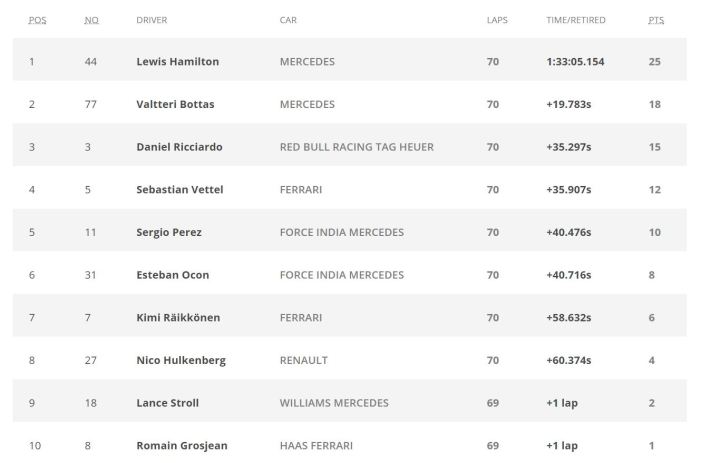This screenshot has width=701, height=463.
Task: Click the DRIVER column header
Action: point(152,20)
